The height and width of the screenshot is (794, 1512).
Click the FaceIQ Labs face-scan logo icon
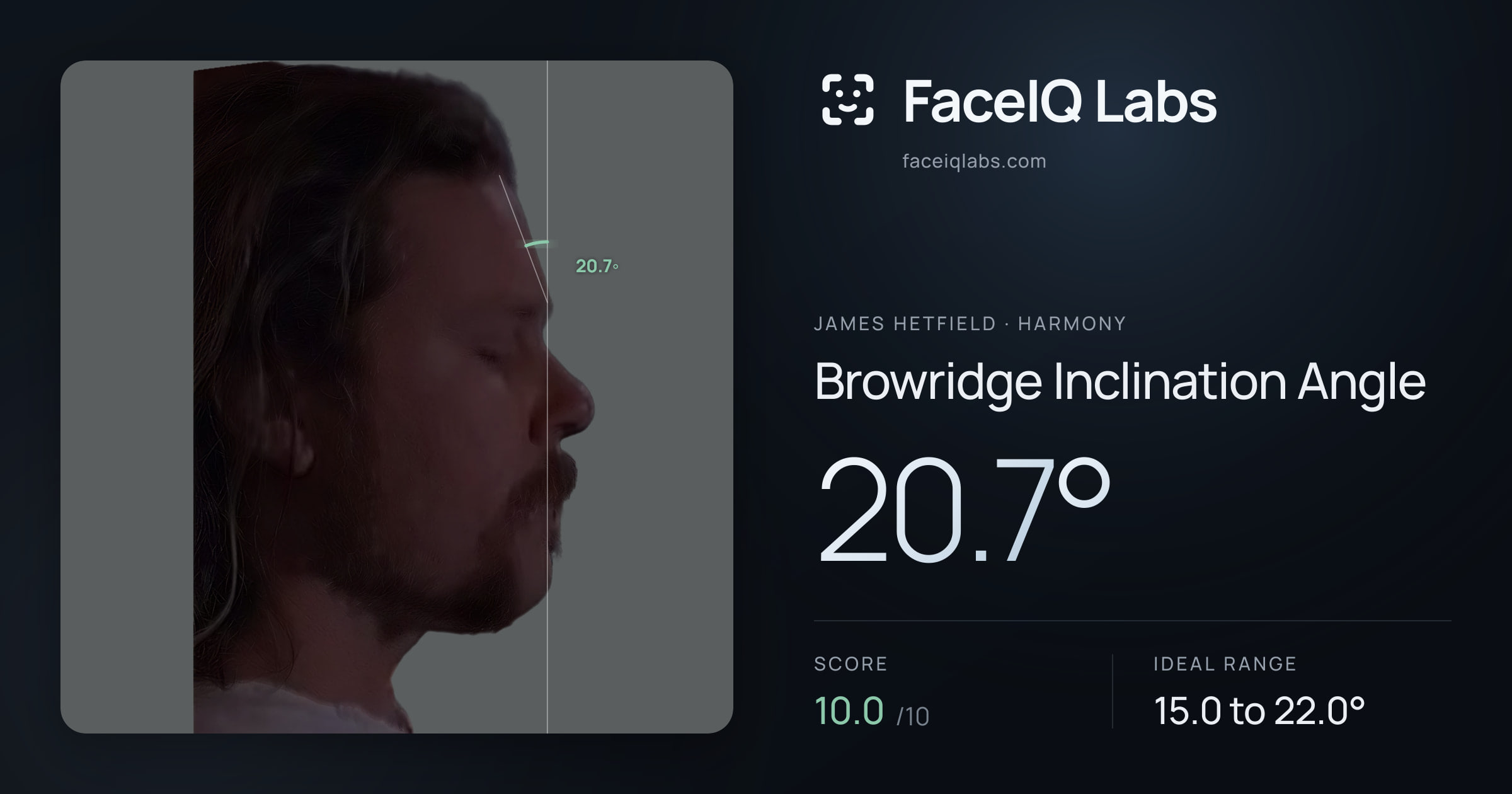coord(847,100)
